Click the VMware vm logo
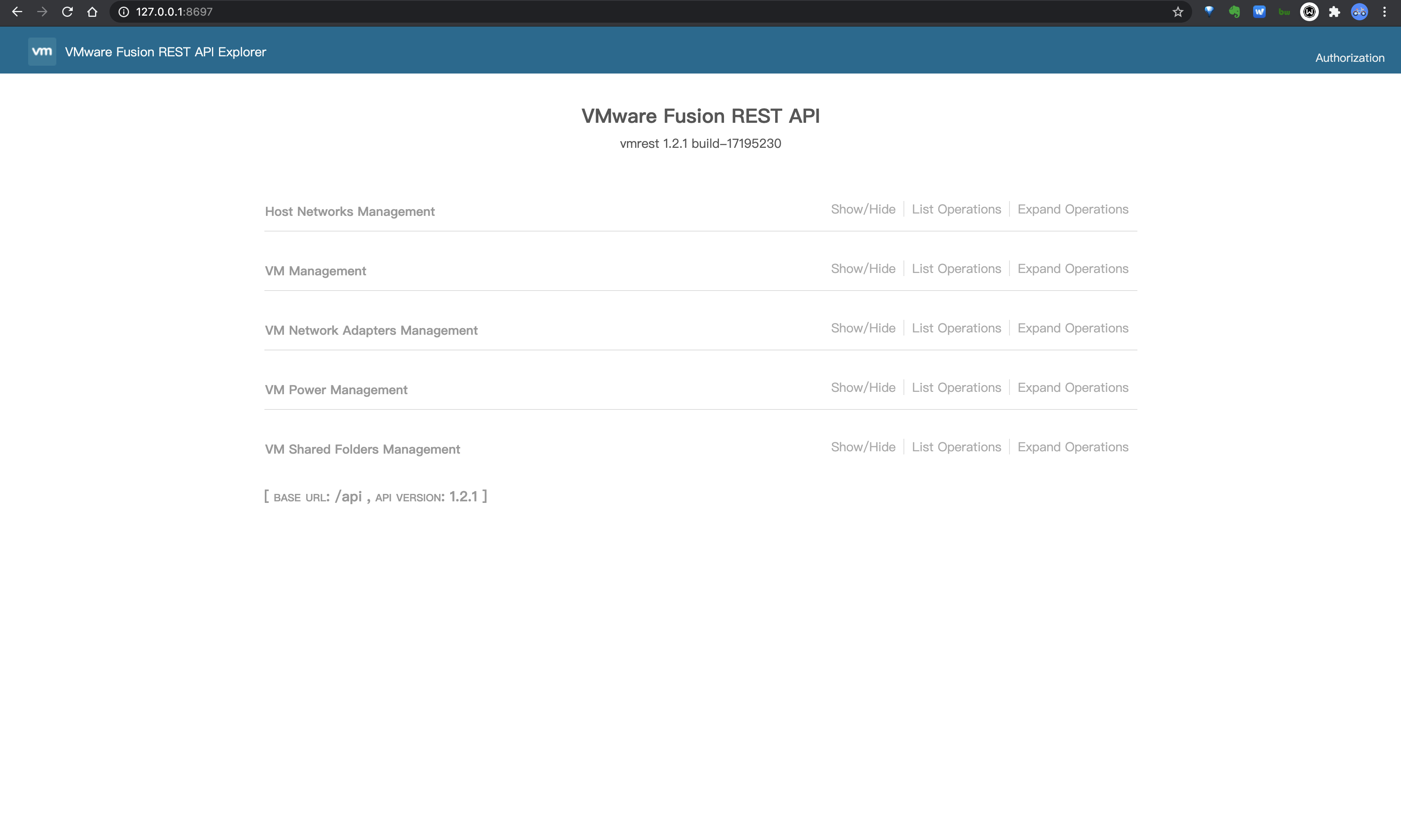Screen dimensions: 1401x840 click(x=42, y=52)
